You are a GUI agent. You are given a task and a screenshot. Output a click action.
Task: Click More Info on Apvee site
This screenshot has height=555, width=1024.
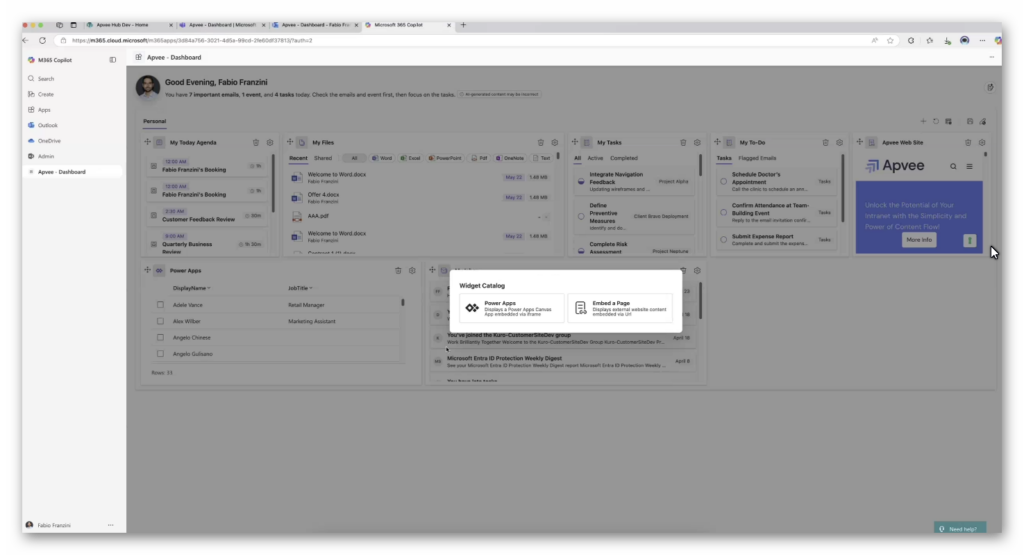coord(919,240)
